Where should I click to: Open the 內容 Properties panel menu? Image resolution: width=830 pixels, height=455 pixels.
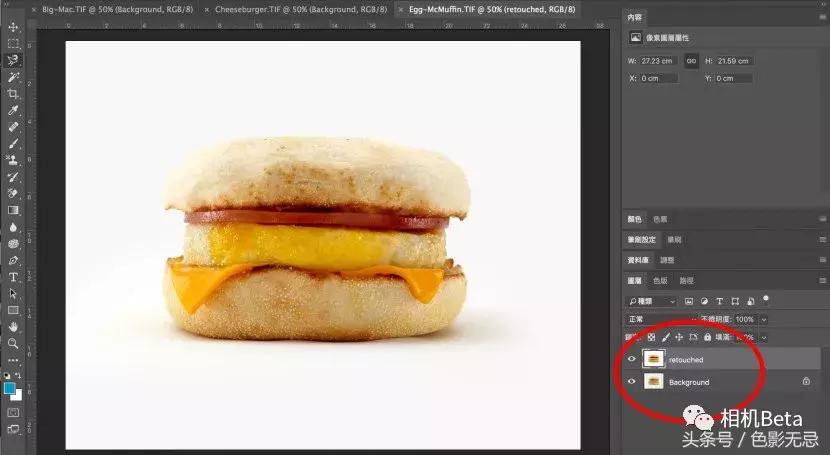[x=823, y=17]
